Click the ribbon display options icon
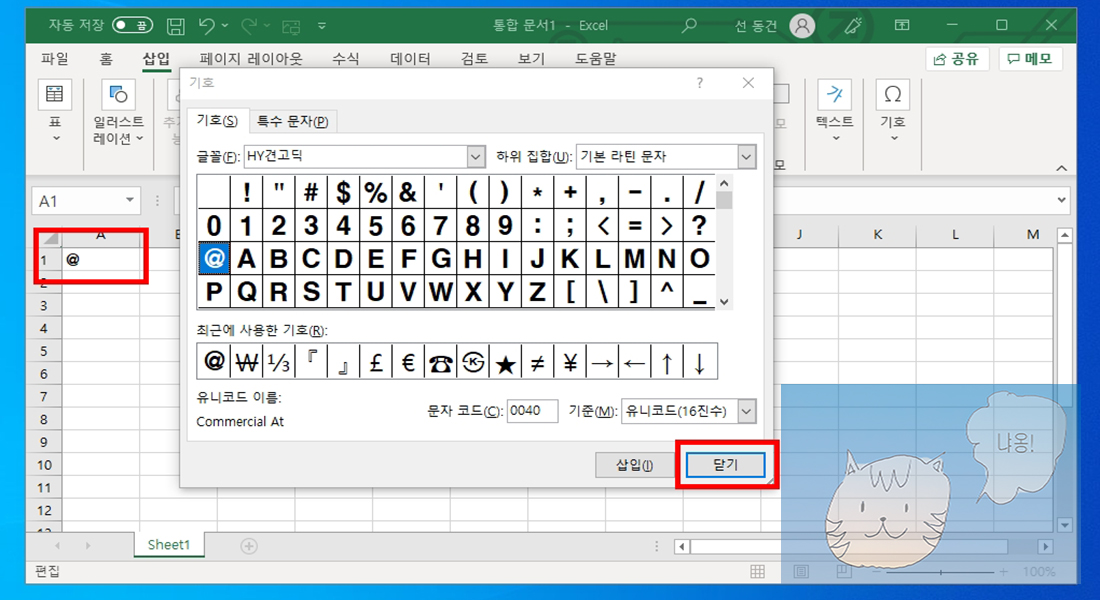 (902, 25)
